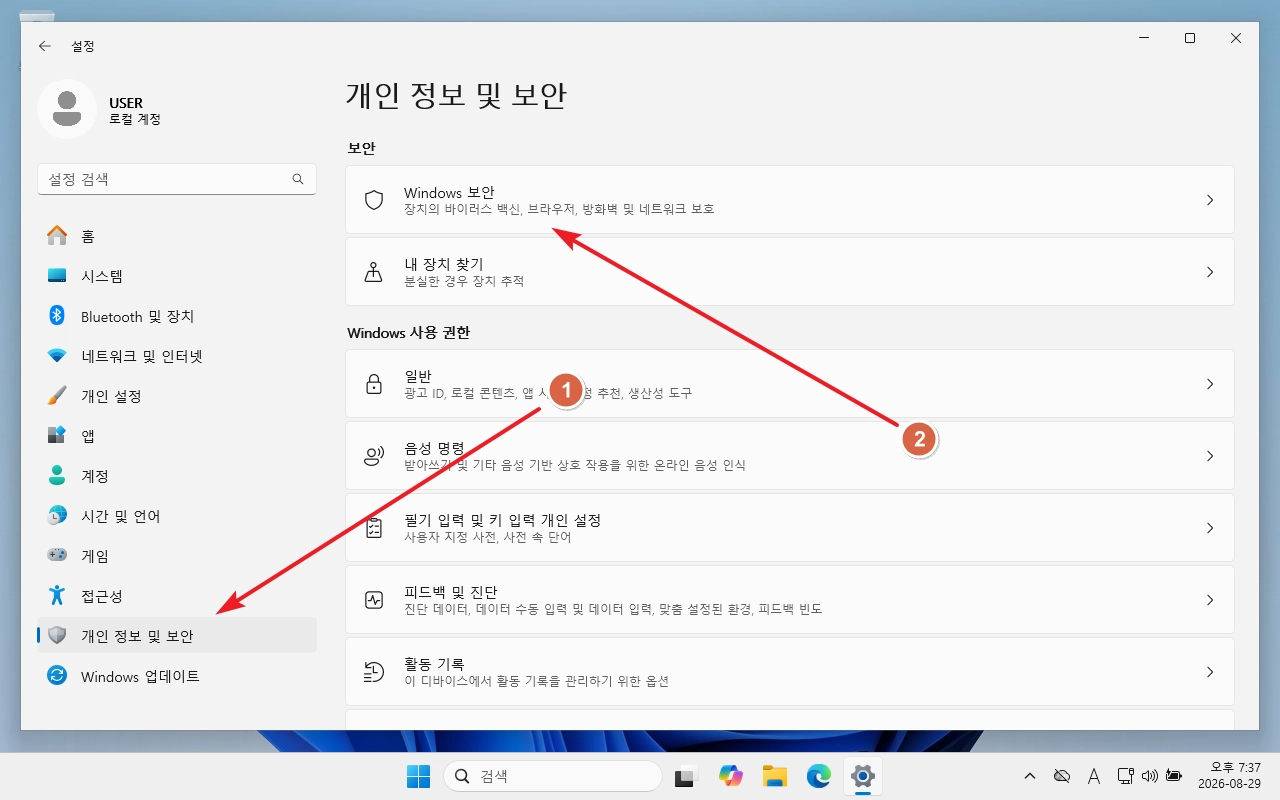Click the crossed-out cloud tray icon
This screenshot has width=1280, height=800.
(1063, 776)
